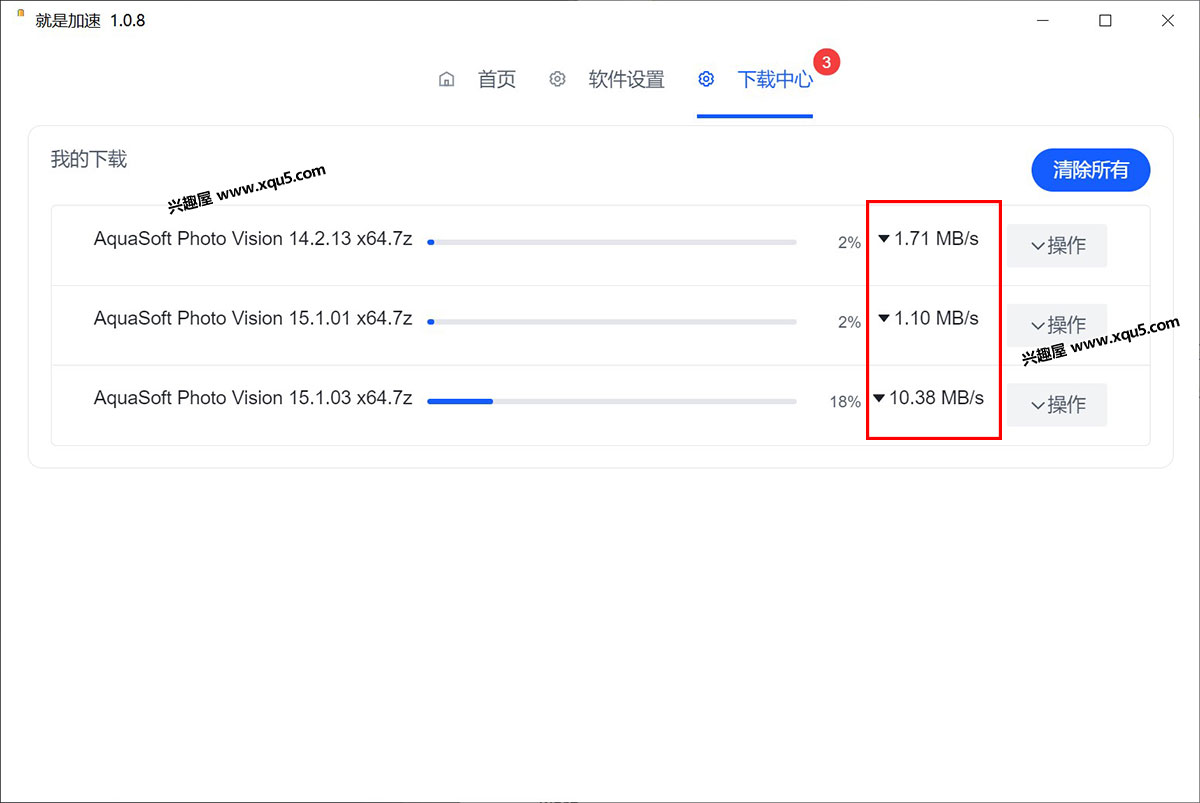Expand 操作 for Photo Vision 15.1.01
Image resolution: width=1200 pixels, height=803 pixels.
(1057, 325)
